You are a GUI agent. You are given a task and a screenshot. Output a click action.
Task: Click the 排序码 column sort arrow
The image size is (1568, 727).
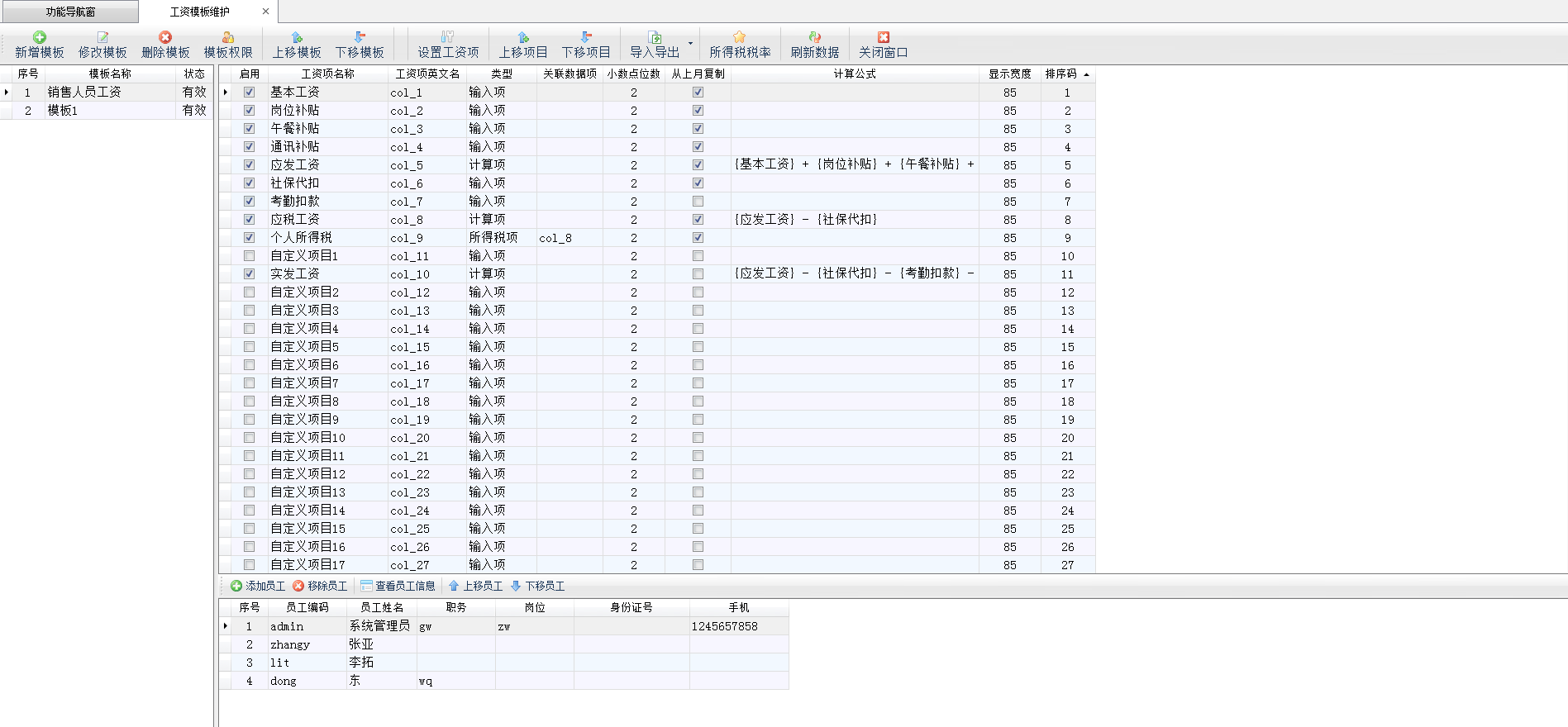point(1086,74)
